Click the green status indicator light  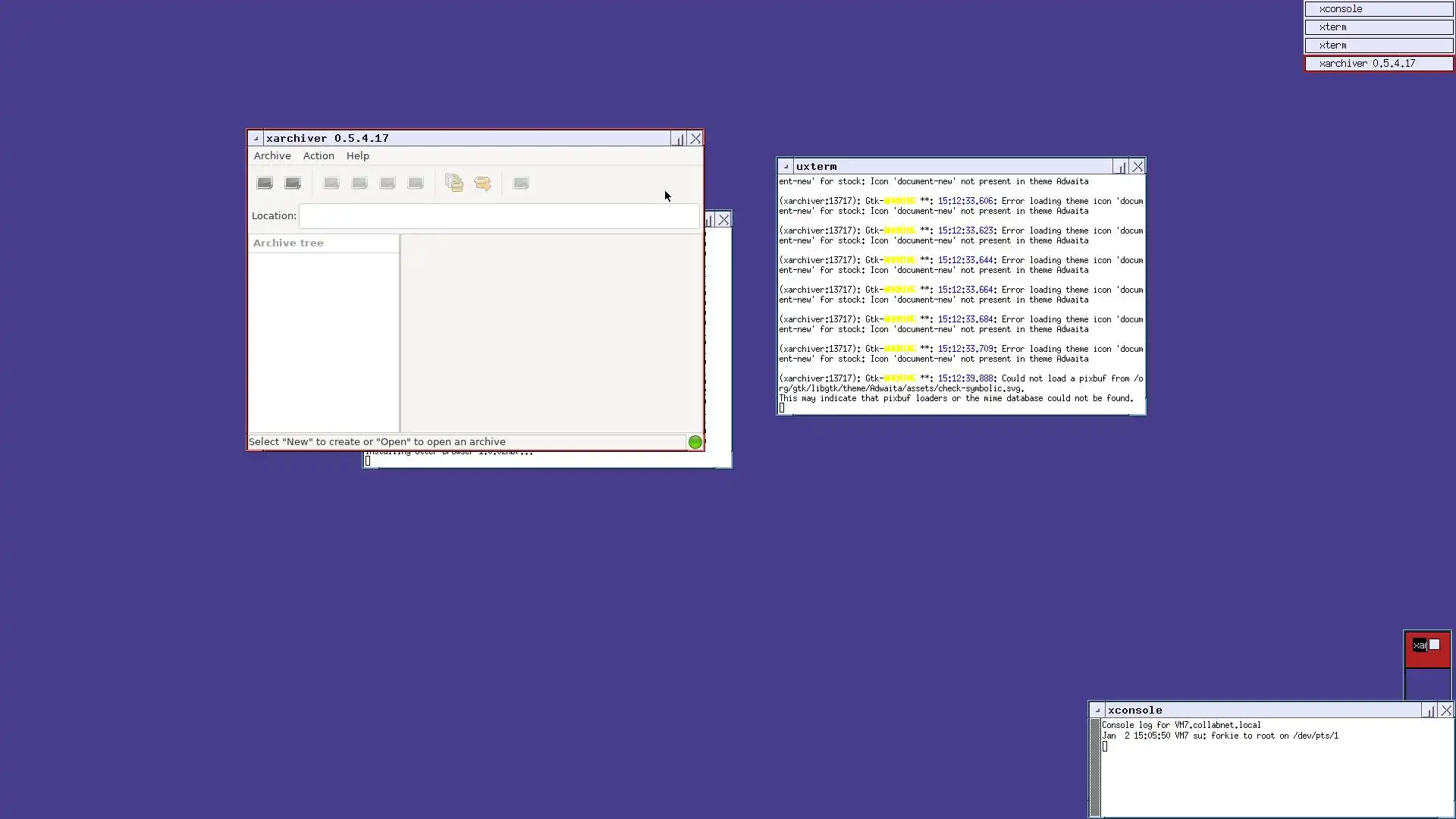coord(695,442)
